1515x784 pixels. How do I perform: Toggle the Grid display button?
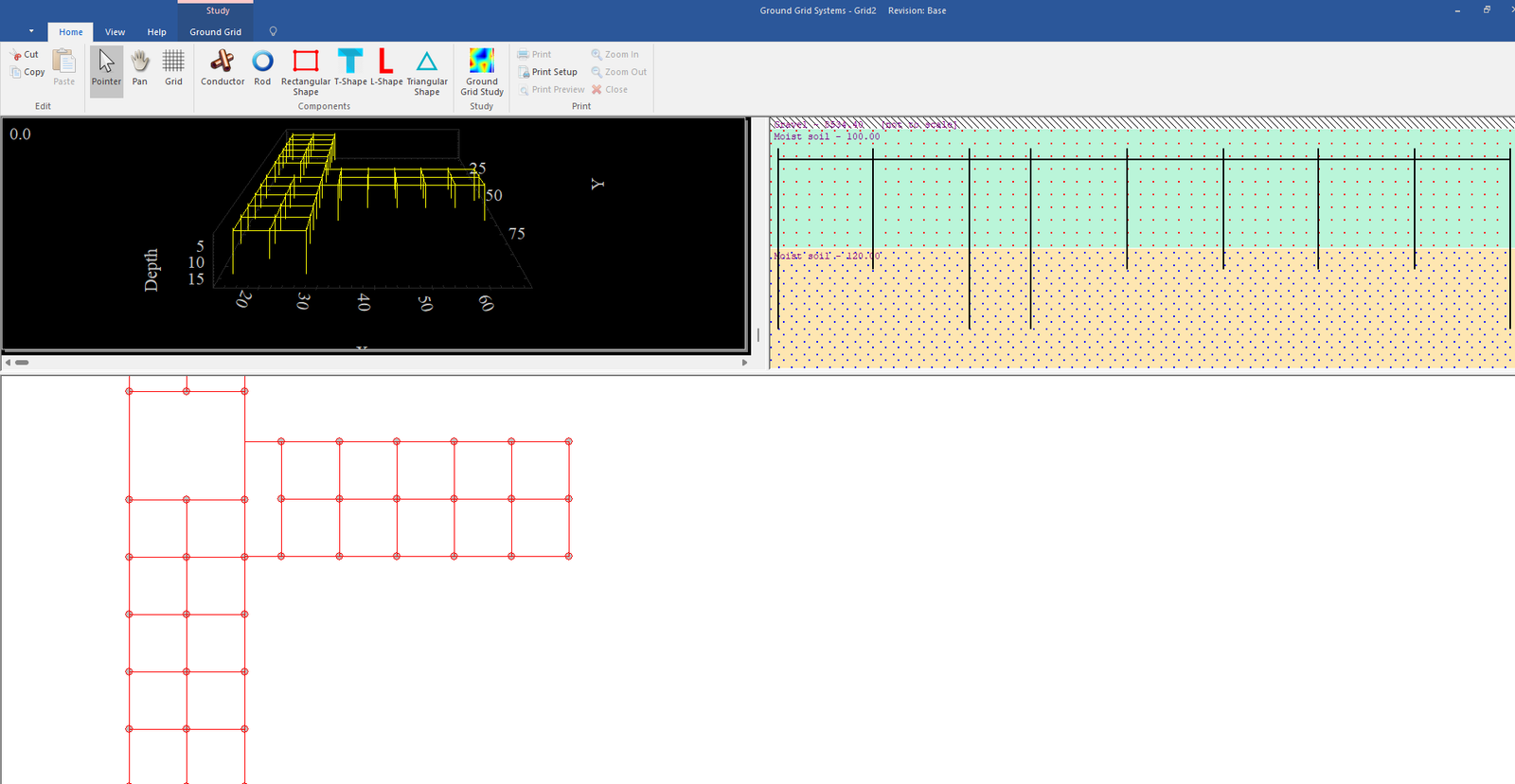(x=173, y=68)
